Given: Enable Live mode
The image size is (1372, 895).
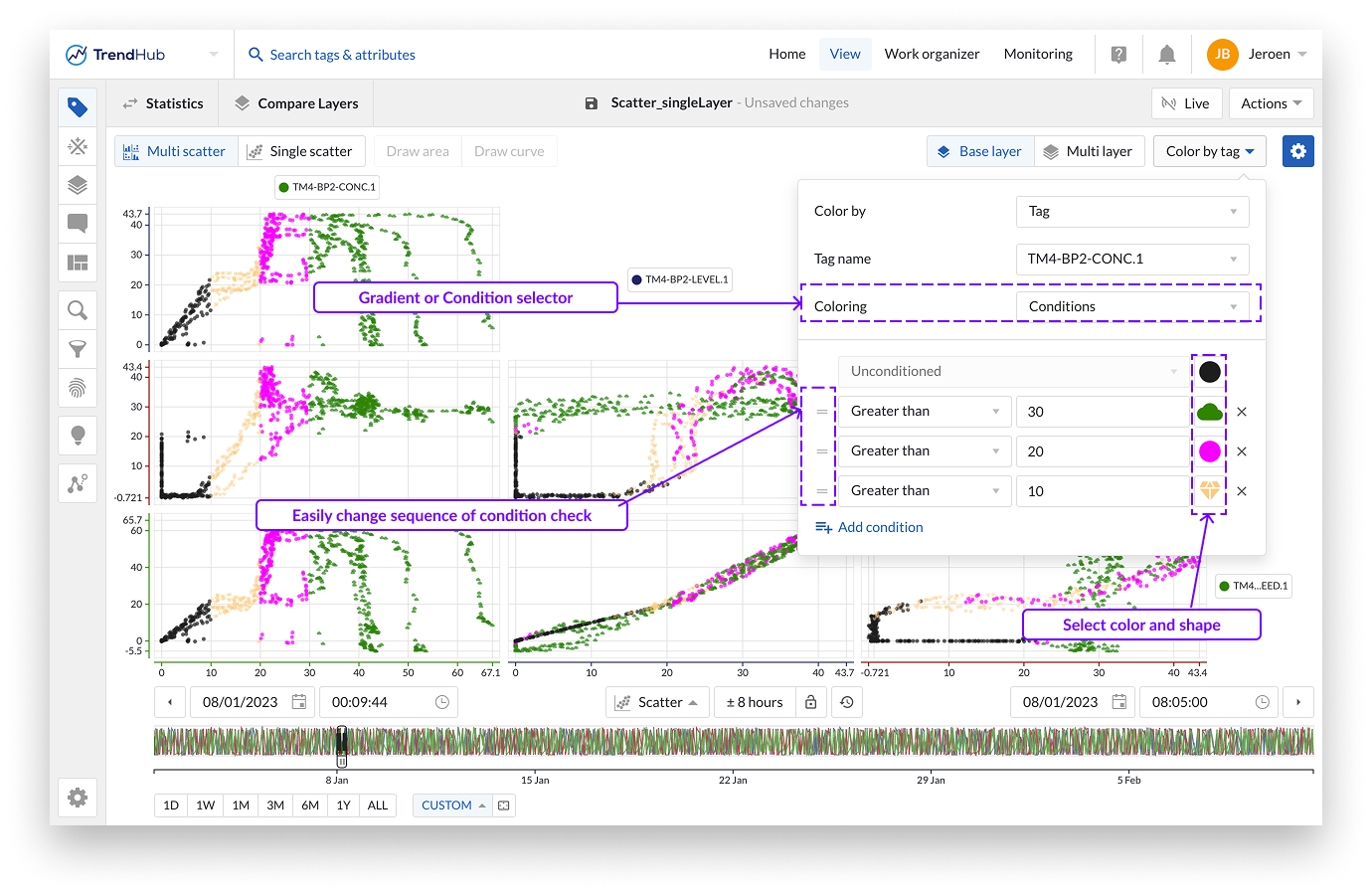Looking at the screenshot, I should [1186, 103].
